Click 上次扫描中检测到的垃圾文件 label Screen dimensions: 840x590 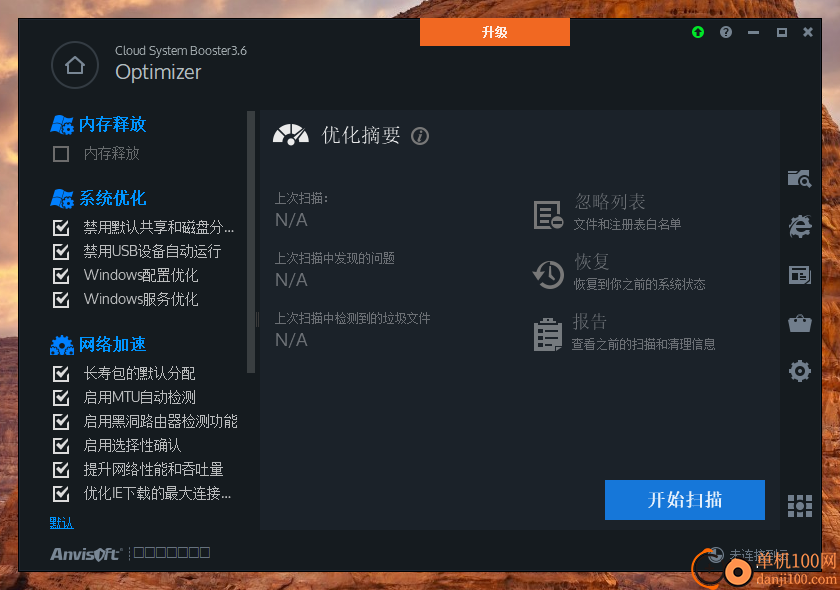352,318
